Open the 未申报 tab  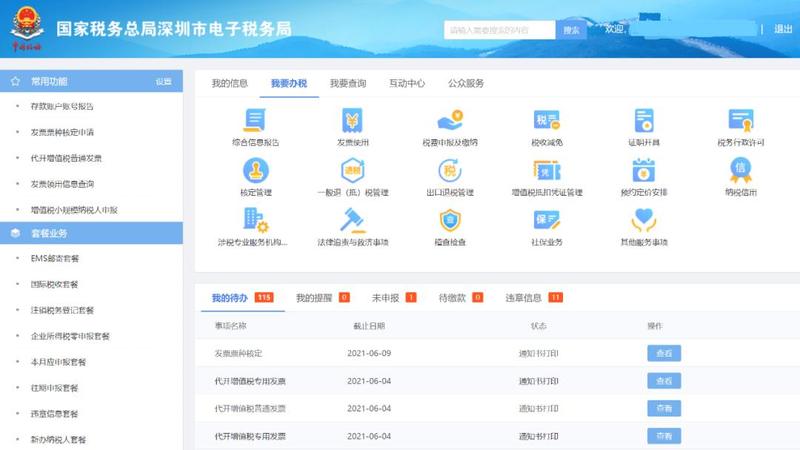[x=386, y=297]
